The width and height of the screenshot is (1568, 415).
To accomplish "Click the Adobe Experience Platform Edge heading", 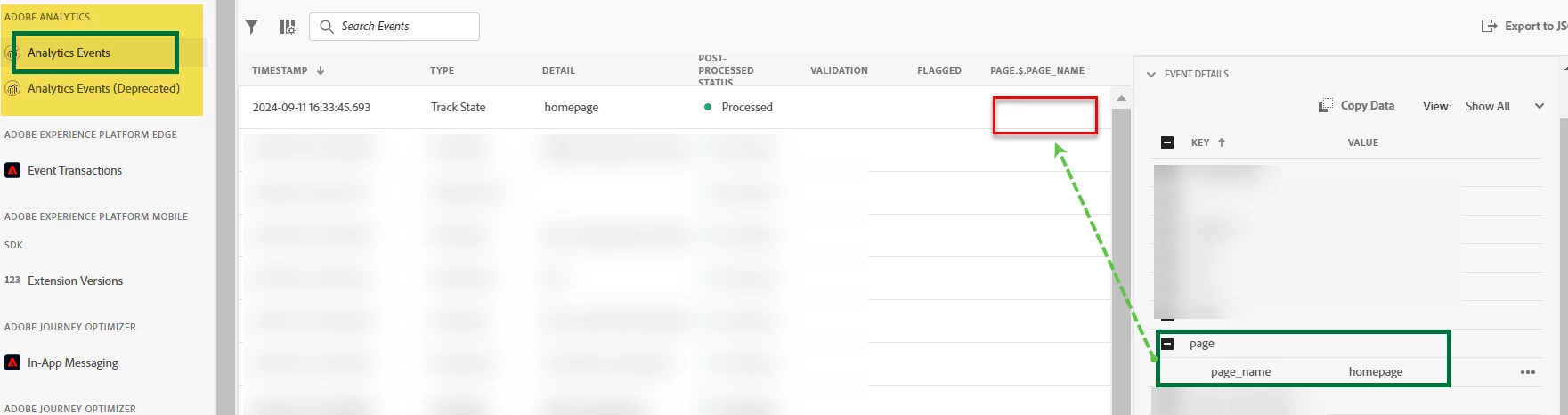I will pyautogui.click(x=91, y=134).
